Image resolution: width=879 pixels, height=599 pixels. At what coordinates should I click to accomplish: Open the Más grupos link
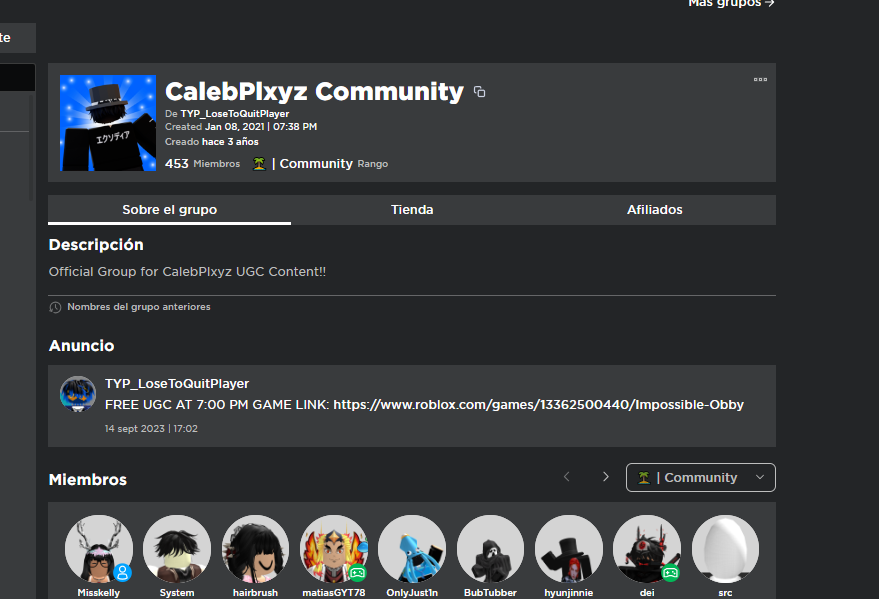point(731,3)
